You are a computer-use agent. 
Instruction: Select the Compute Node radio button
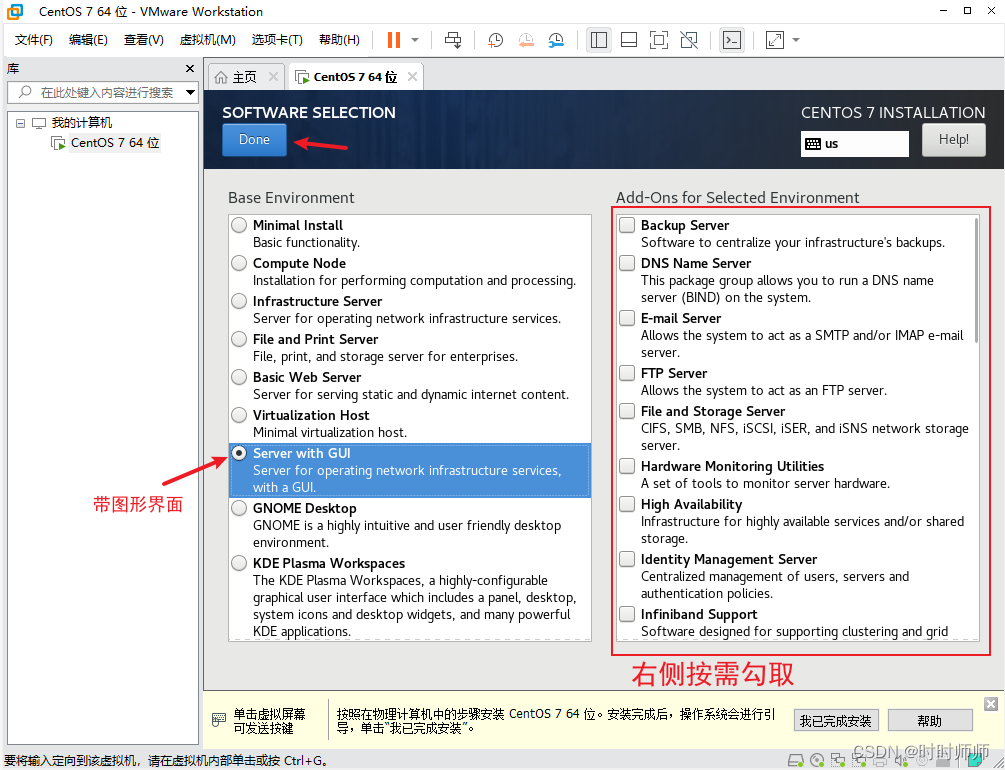point(239,263)
